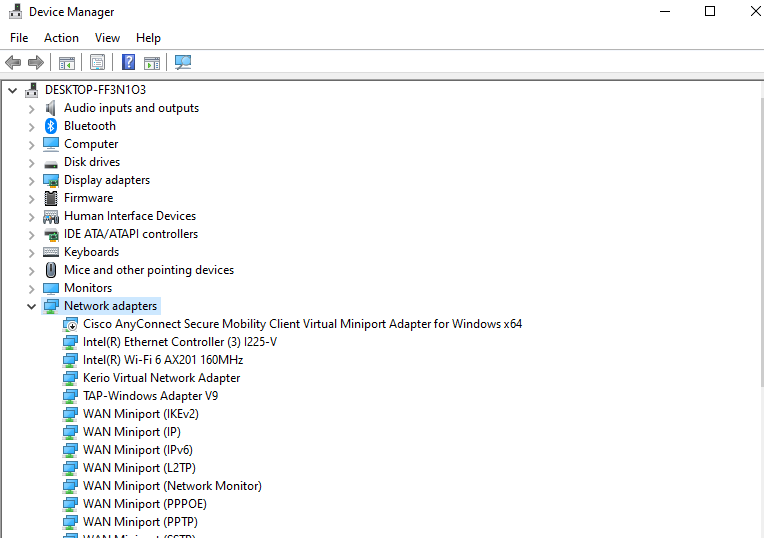Viewport: 764px width, 538px height.
Task: Click the DESKTOP-FF3N1O3 computer icon
Action: coord(32,90)
